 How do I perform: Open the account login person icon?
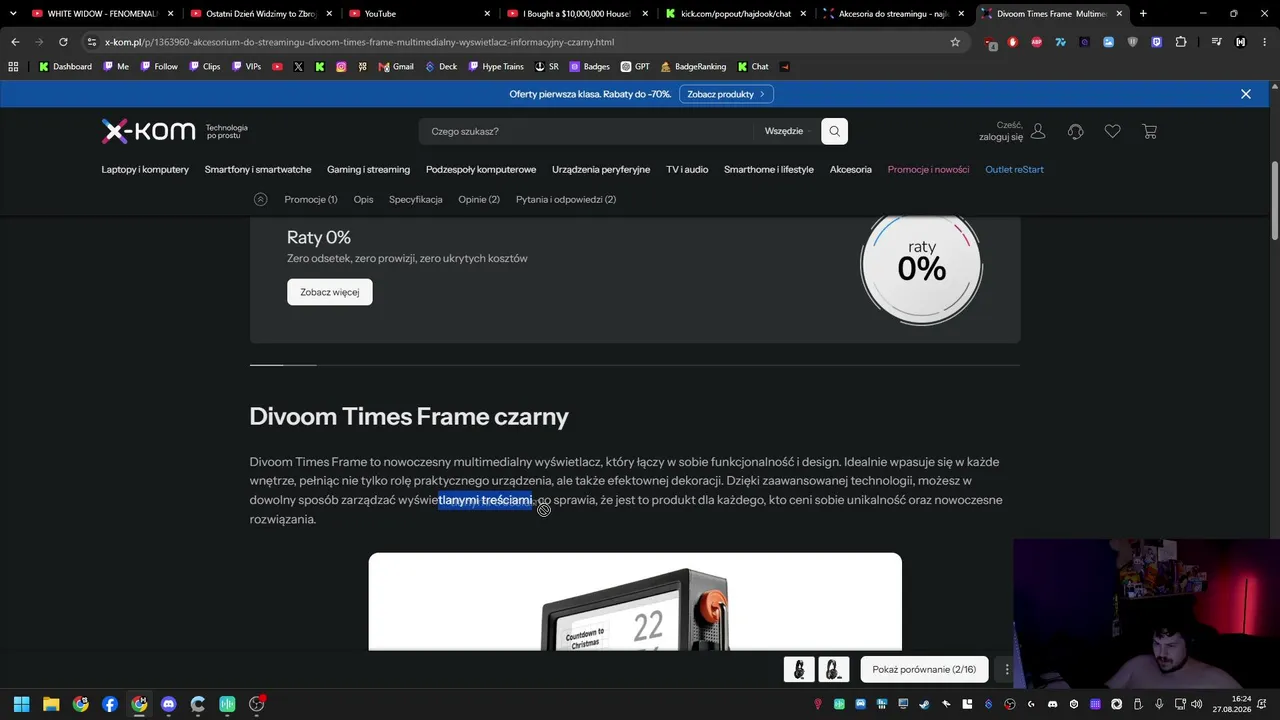click(1038, 131)
